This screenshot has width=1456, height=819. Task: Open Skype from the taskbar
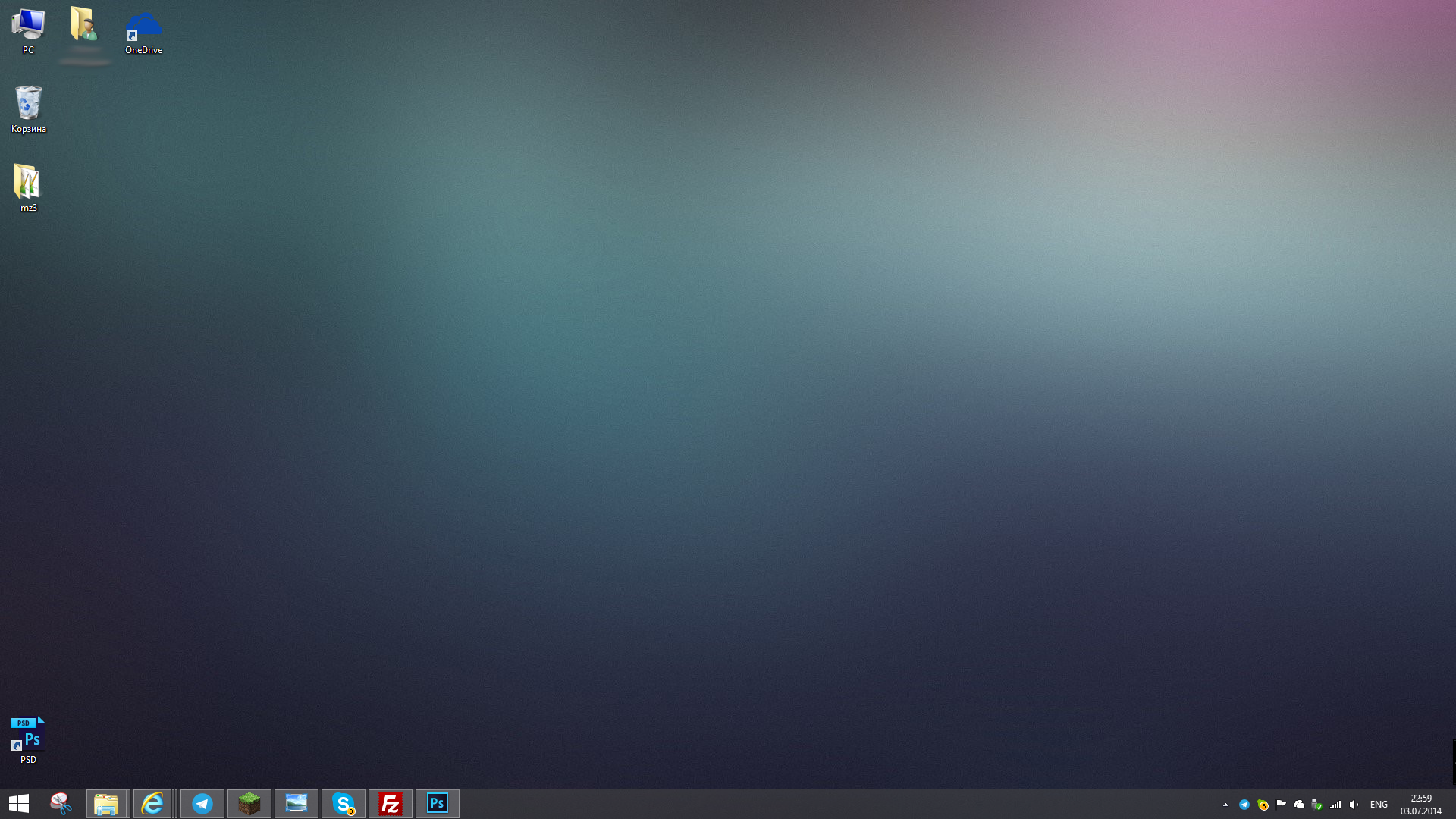point(344,804)
